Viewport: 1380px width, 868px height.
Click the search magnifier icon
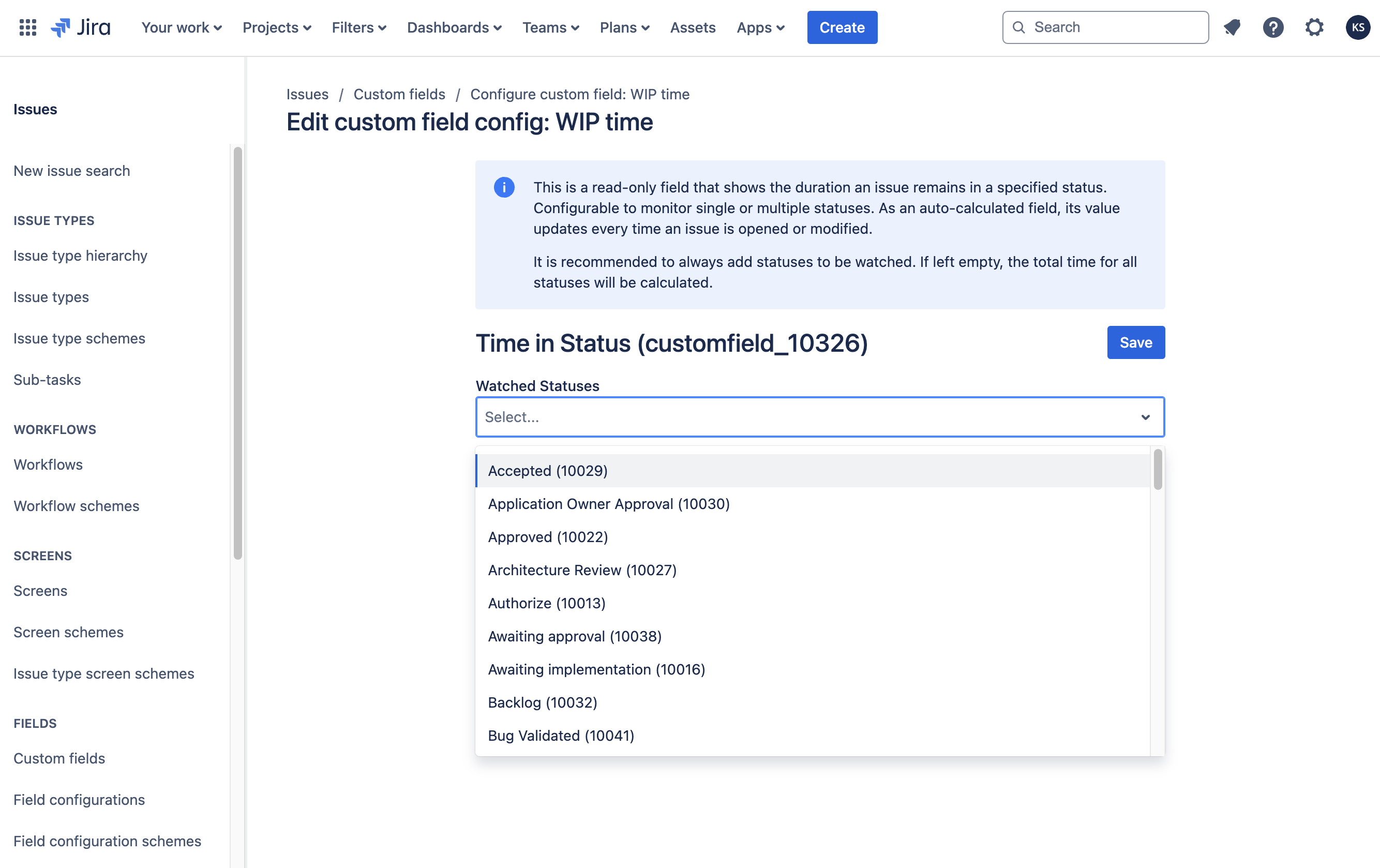tap(1018, 27)
